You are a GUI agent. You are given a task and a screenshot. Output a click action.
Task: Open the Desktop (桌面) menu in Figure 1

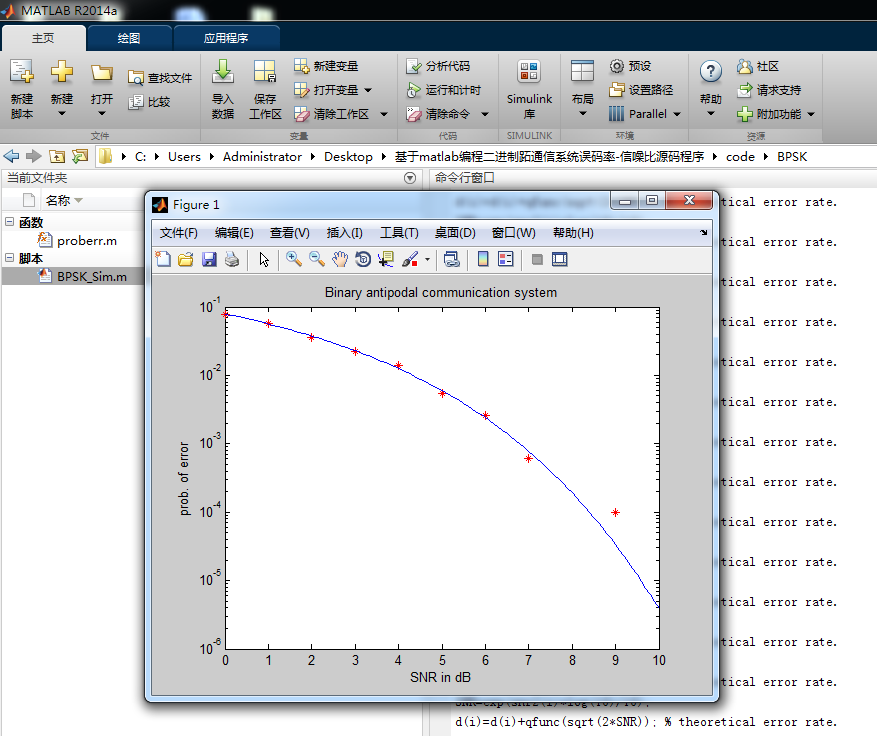pos(455,233)
